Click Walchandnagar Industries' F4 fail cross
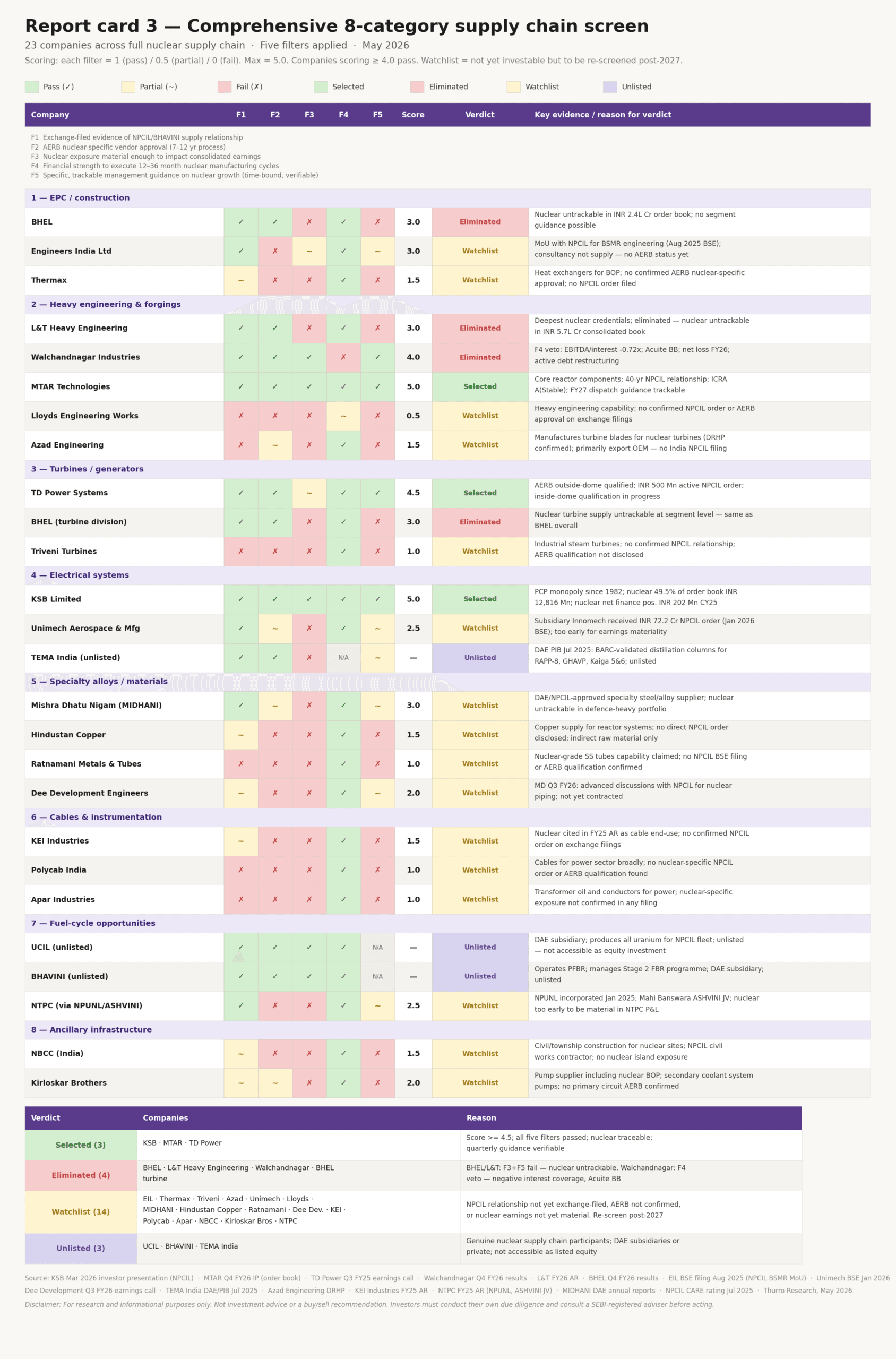Image resolution: width=896 pixels, height=1359 pixels. (343, 358)
